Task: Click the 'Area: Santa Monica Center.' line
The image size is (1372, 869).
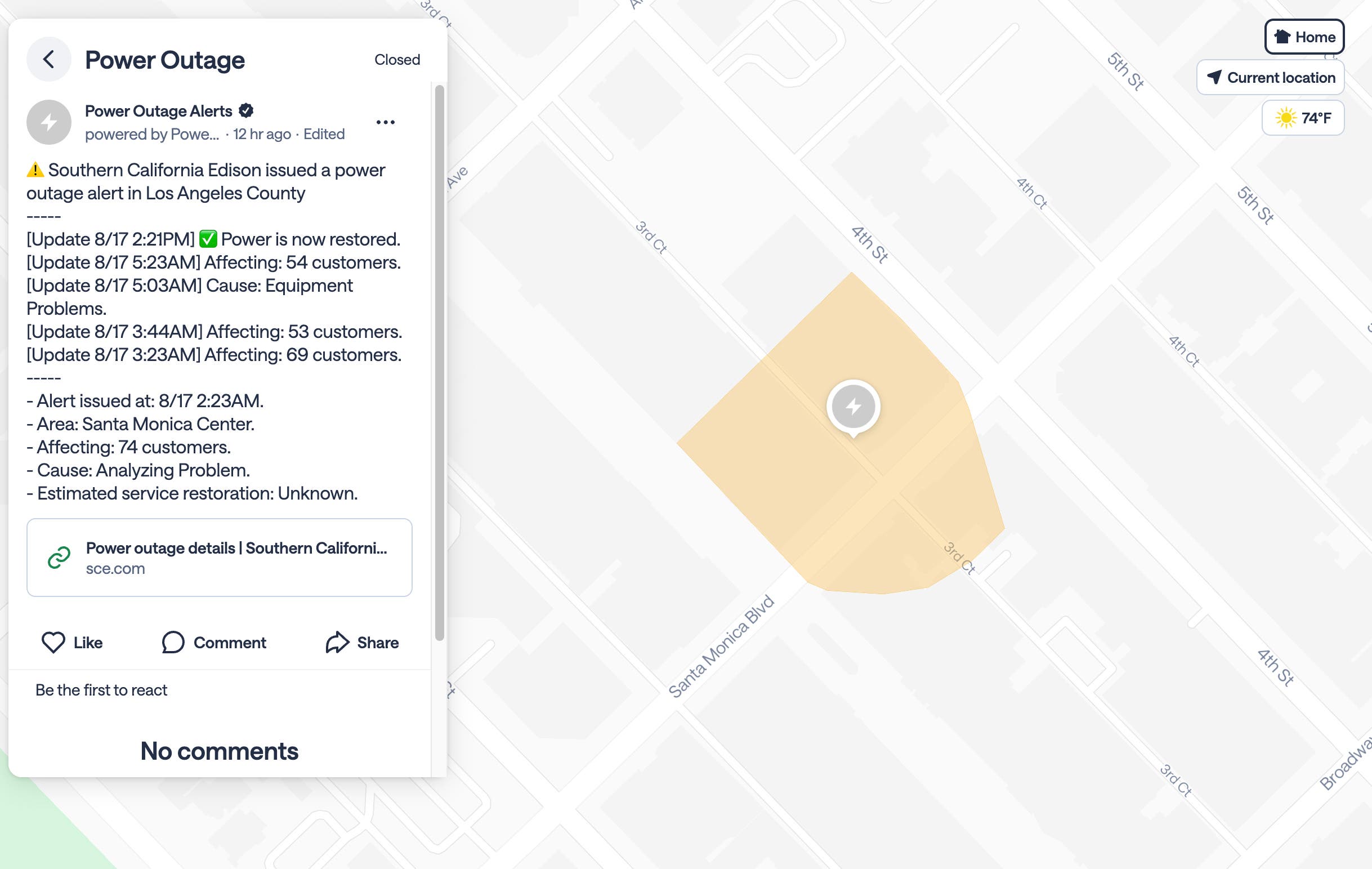Action: click(x=141, y=424)
